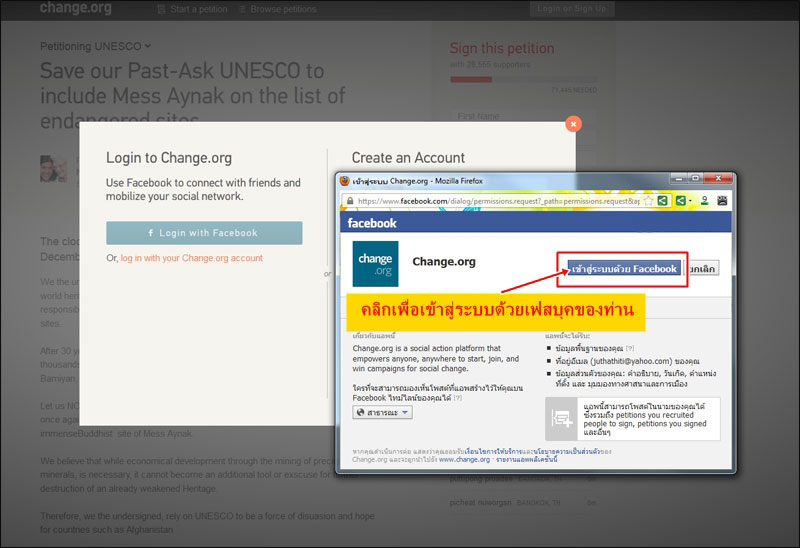Click 'Browse petitions' in background page header
The height and width of the screenshot is (548, 800).
pyautogui.click(x=278, y=9)
